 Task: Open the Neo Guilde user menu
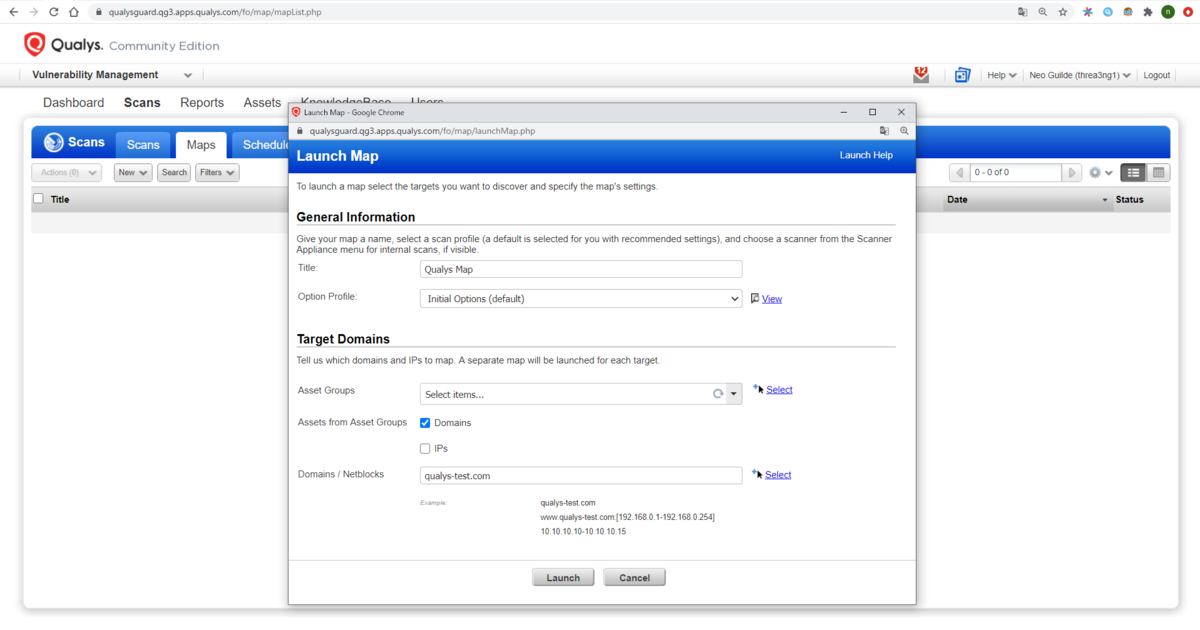tap(1080, 75)
